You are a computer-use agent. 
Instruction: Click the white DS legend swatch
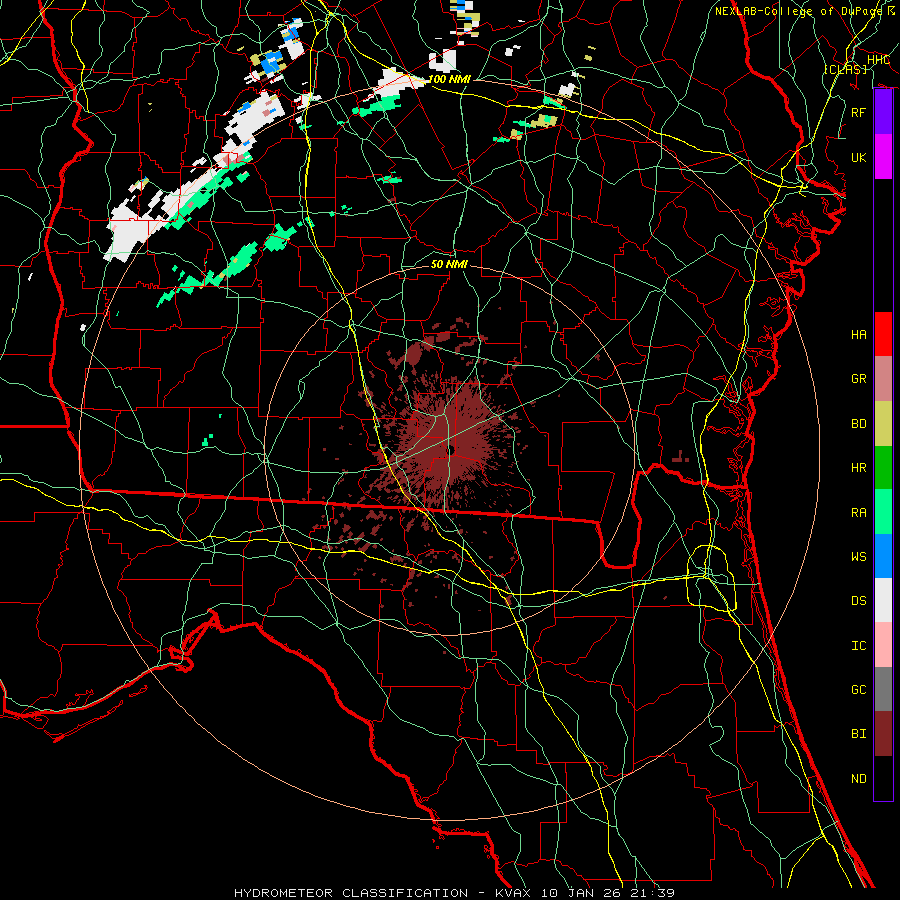coord(883,600)
